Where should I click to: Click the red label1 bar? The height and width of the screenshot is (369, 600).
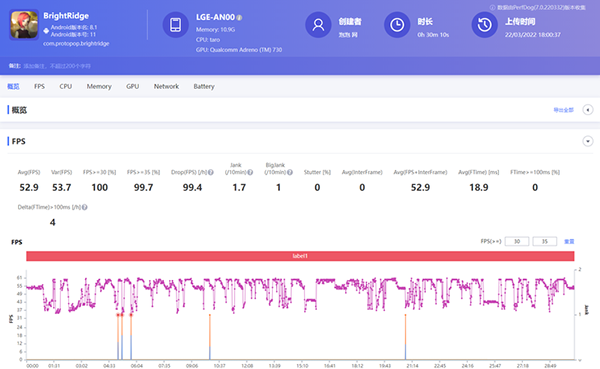click(x=300, y=256)
